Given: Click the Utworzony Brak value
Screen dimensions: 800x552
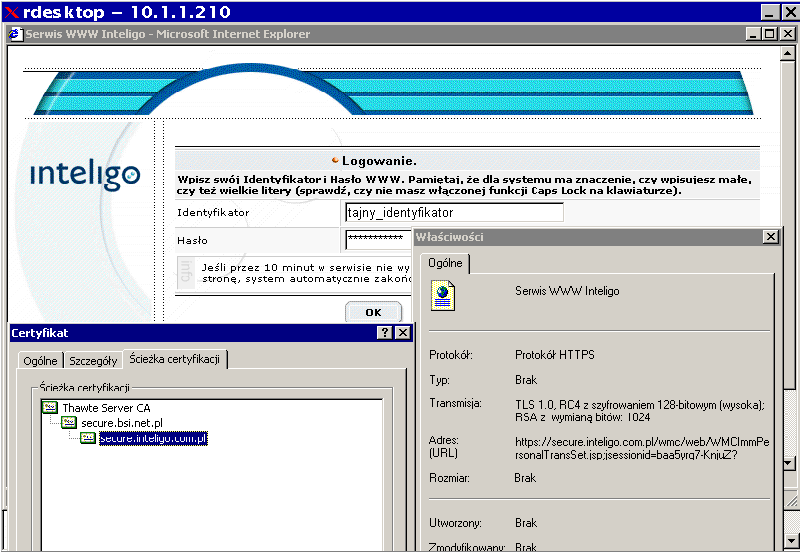Looking at the screenshot, I should tap(526, 523).
